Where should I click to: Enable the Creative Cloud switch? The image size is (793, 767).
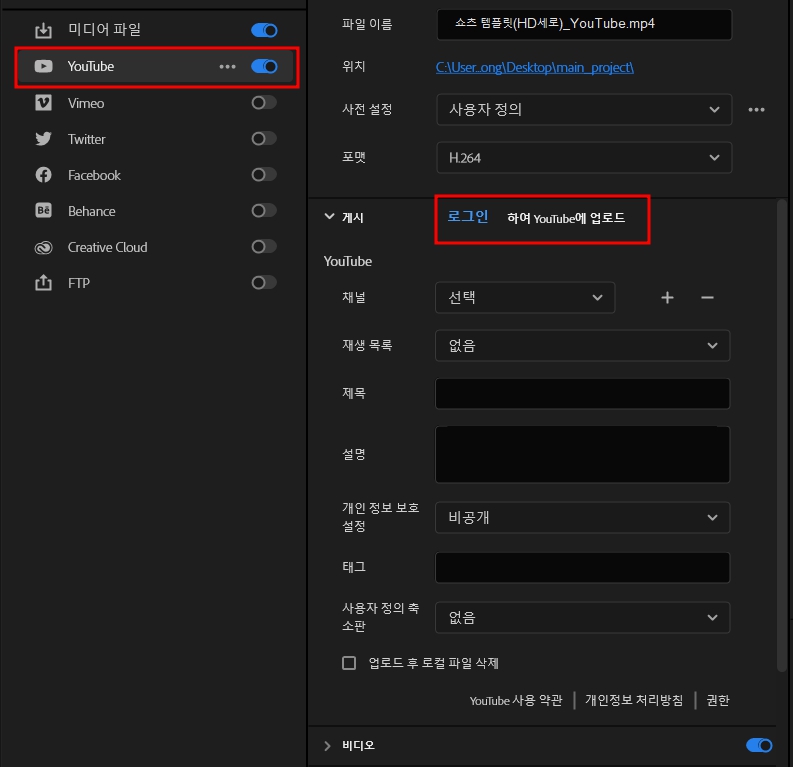pyautogui.click(x=264, y=247)
